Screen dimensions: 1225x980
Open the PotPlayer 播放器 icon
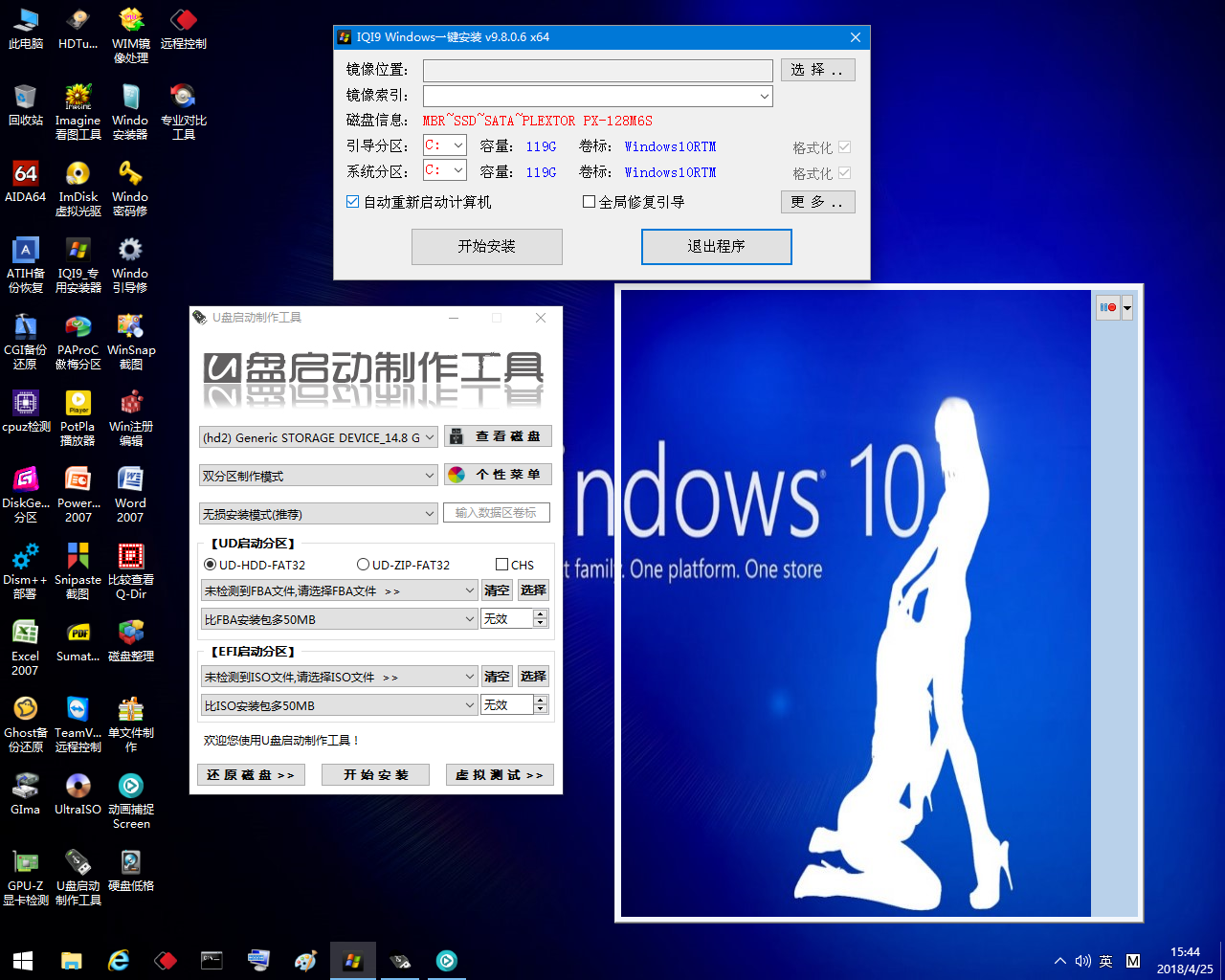coord(78,418)
